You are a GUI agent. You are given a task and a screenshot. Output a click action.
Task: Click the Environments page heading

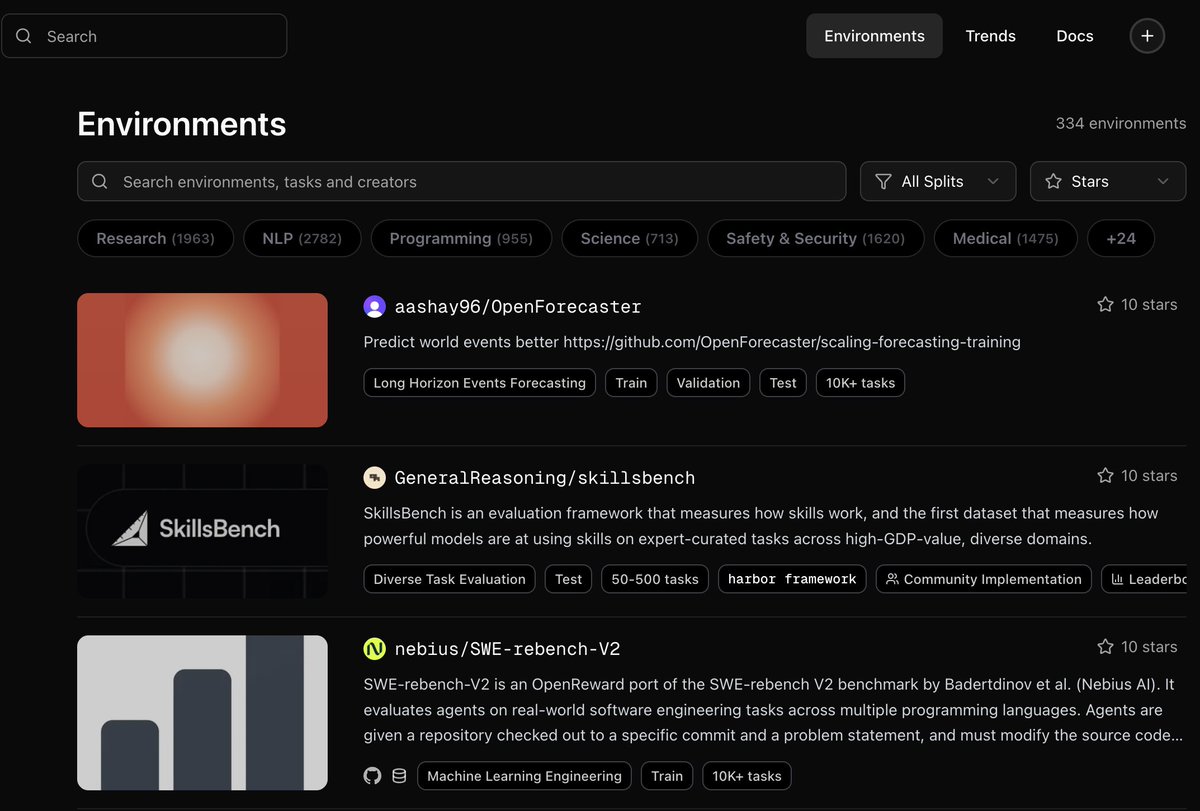pyautogui.click(x=182, y=124)
